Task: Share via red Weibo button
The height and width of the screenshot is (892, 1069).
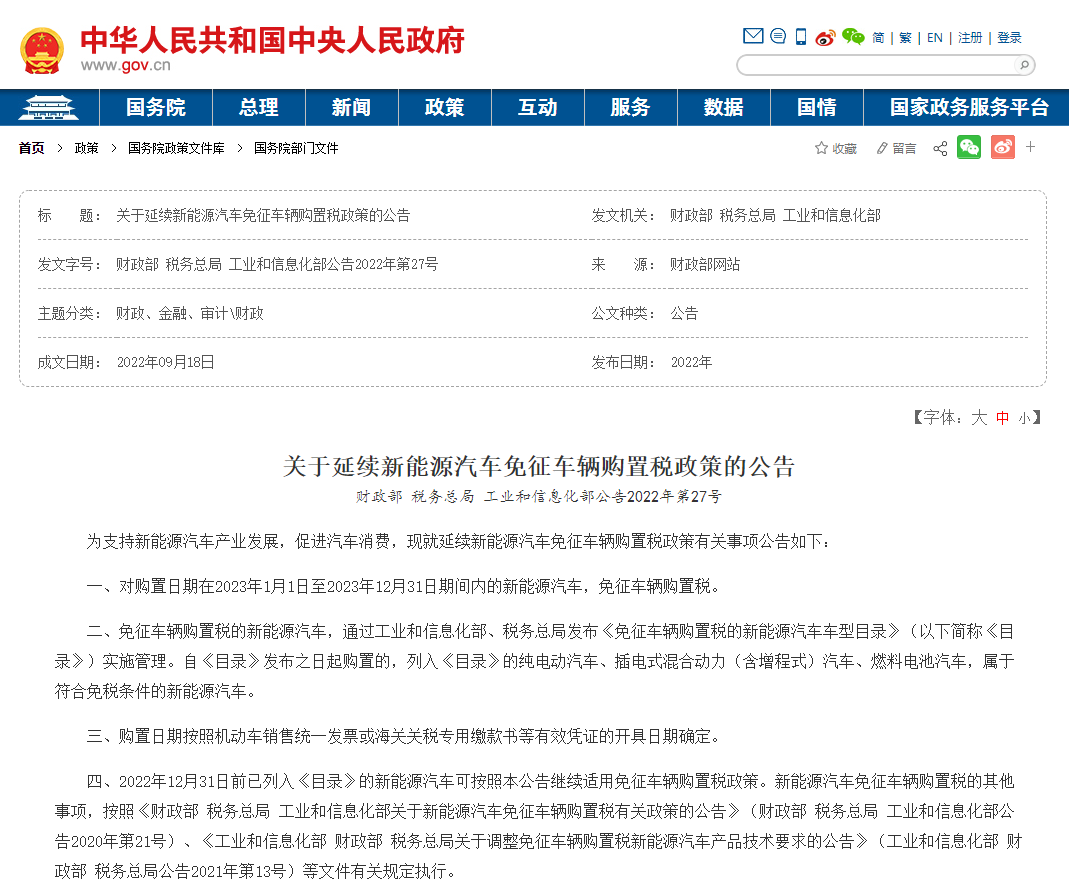Action: 1003,147
